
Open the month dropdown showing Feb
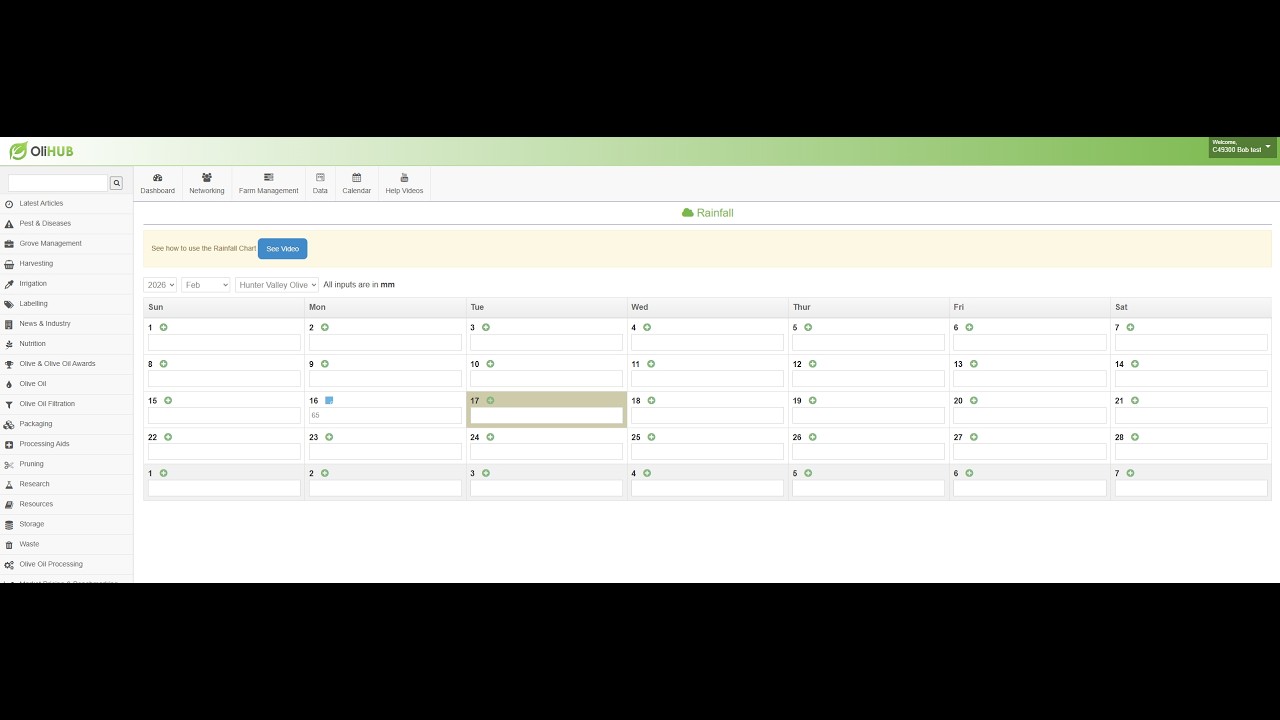pyautogui.click(x=206, y=285)
